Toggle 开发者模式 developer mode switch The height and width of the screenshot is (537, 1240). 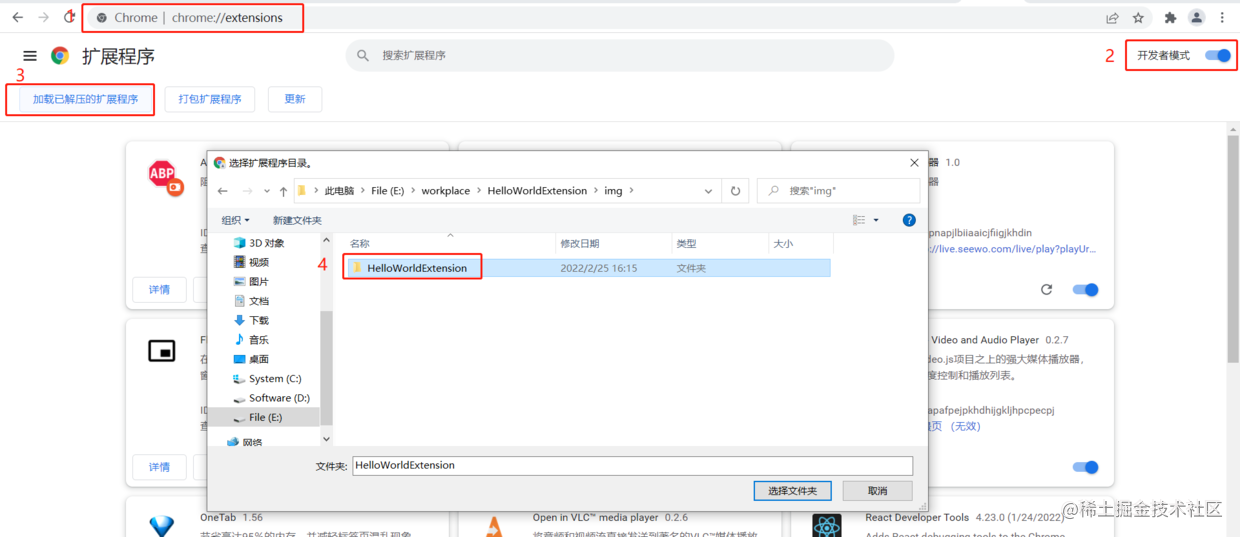point(1218,55)
